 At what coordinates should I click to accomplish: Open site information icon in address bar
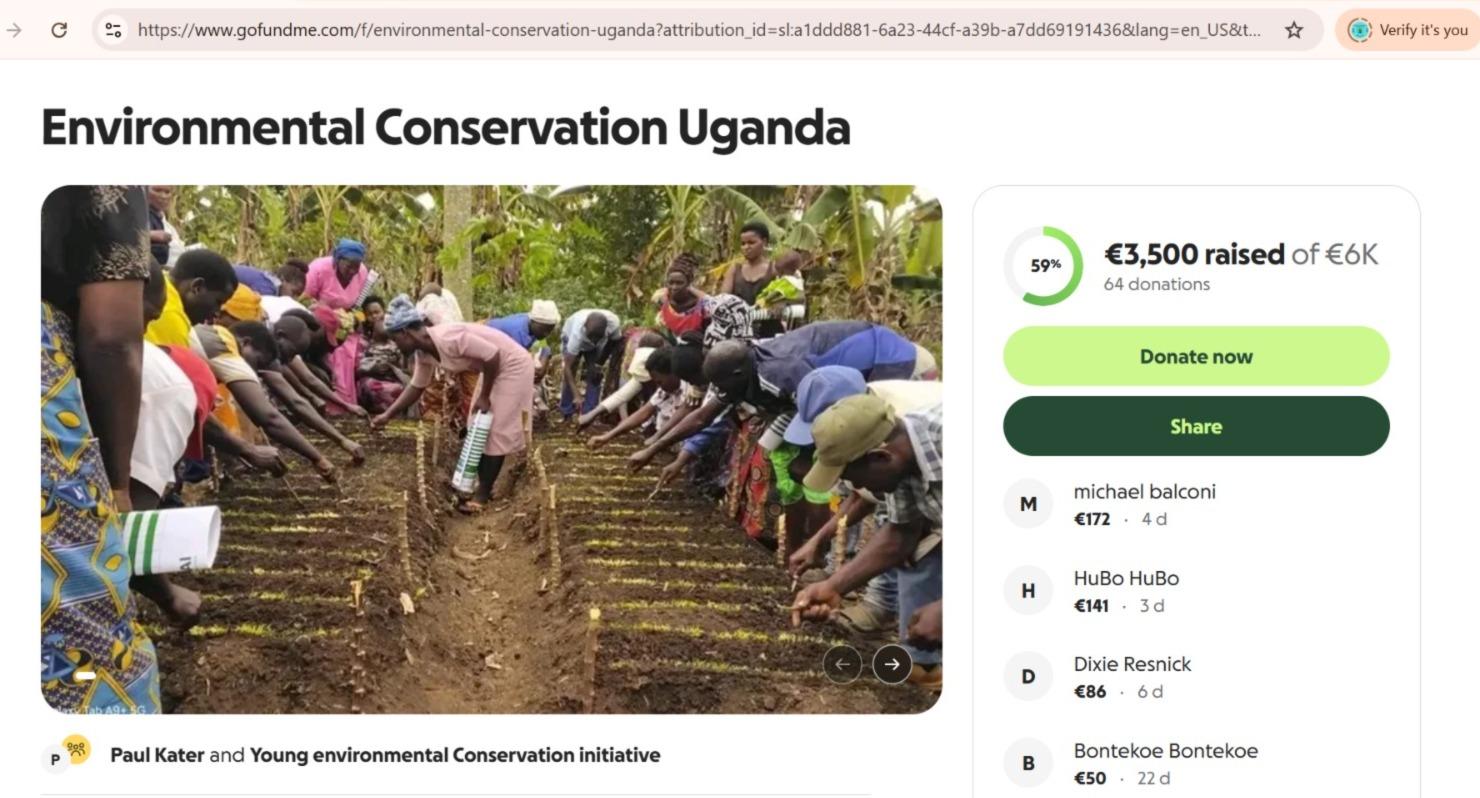[113, 30]
